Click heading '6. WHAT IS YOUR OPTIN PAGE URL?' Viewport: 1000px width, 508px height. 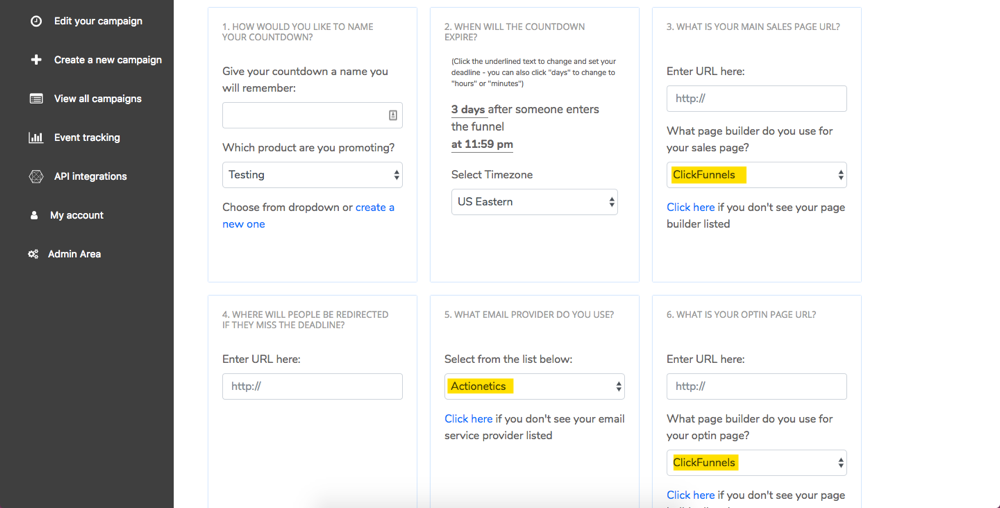click(x=741, y=315)
